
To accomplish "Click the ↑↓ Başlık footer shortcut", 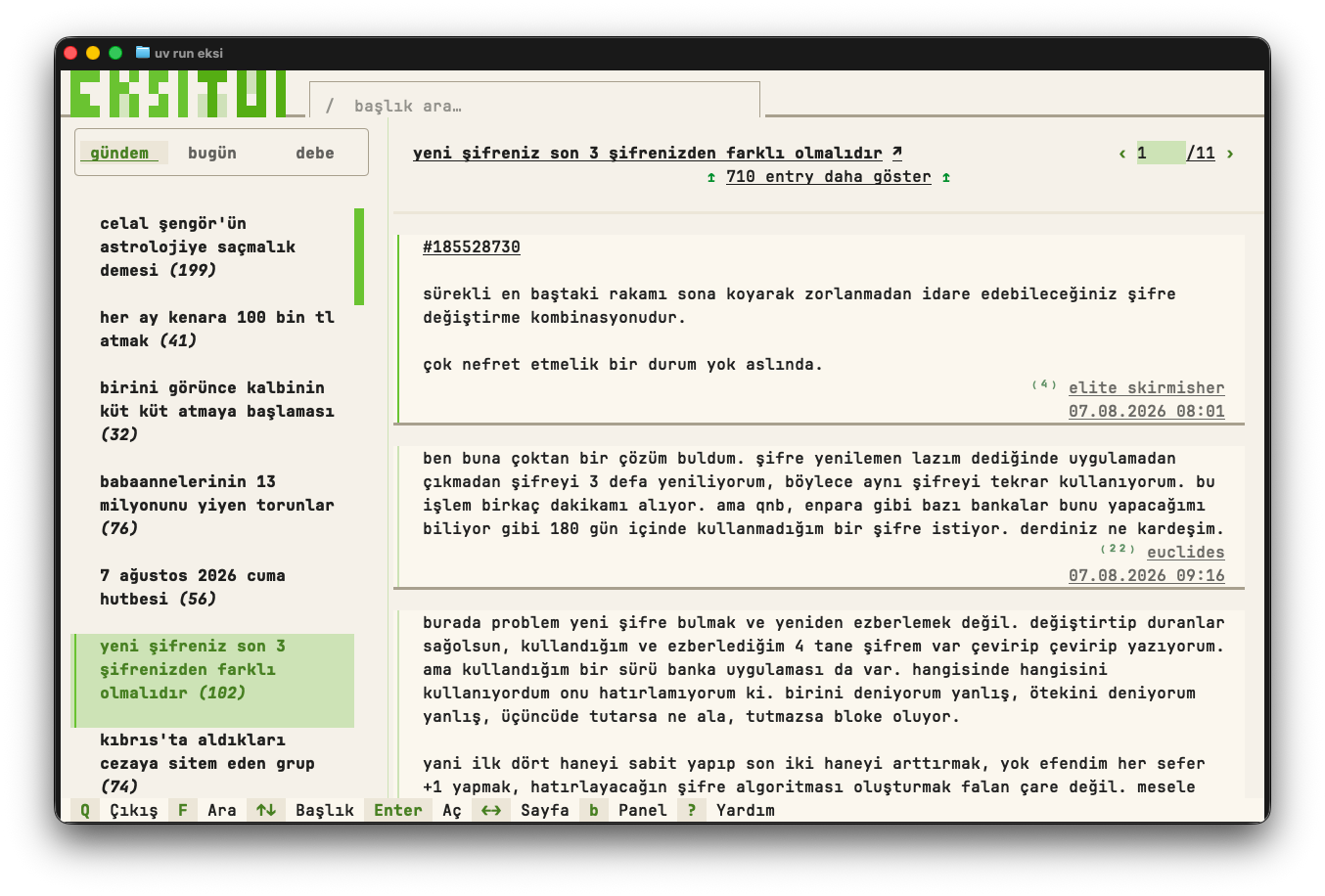I will point(304,810).
